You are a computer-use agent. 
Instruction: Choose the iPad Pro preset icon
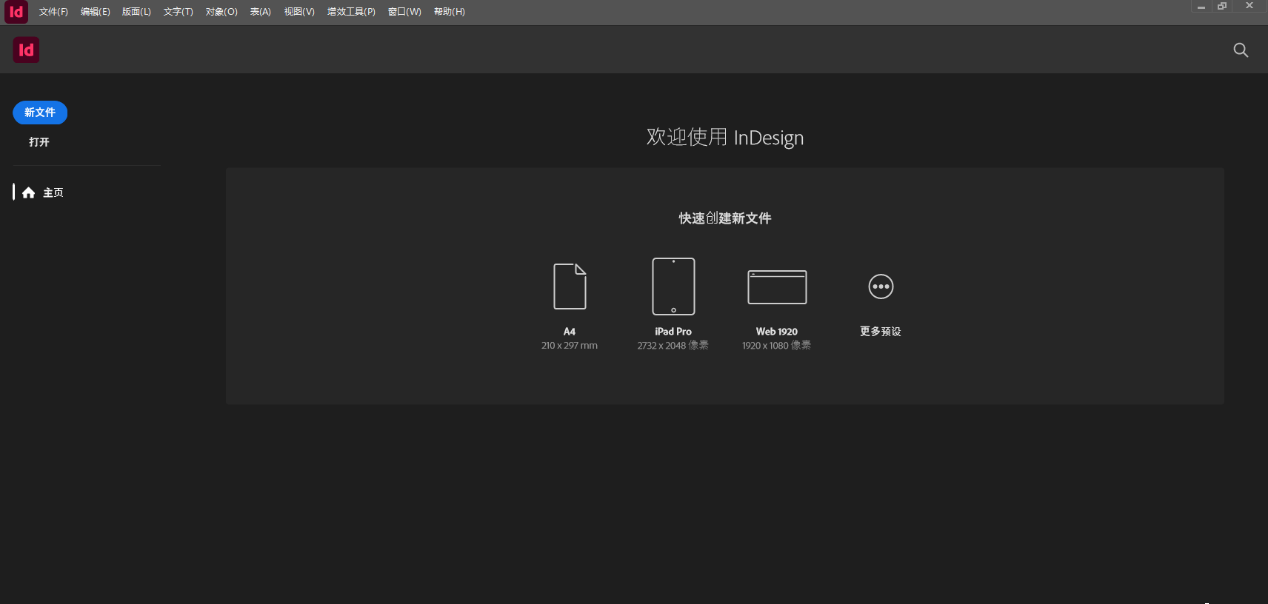[673, 286]
